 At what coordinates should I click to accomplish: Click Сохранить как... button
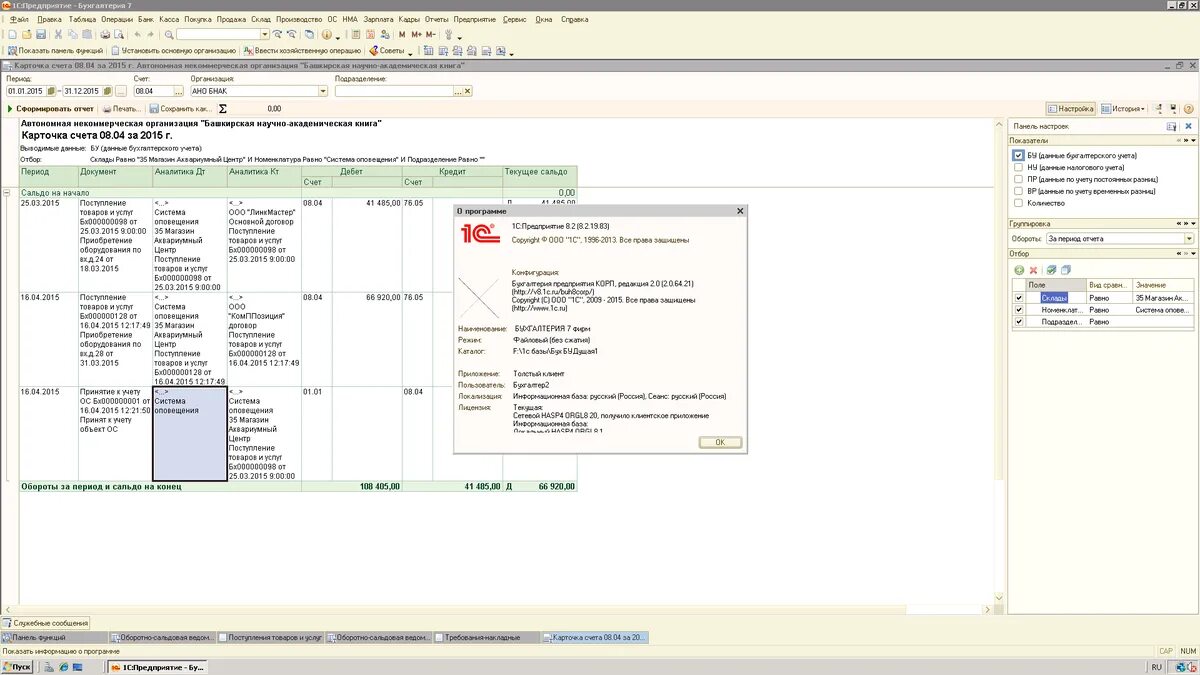coord(181,108)
